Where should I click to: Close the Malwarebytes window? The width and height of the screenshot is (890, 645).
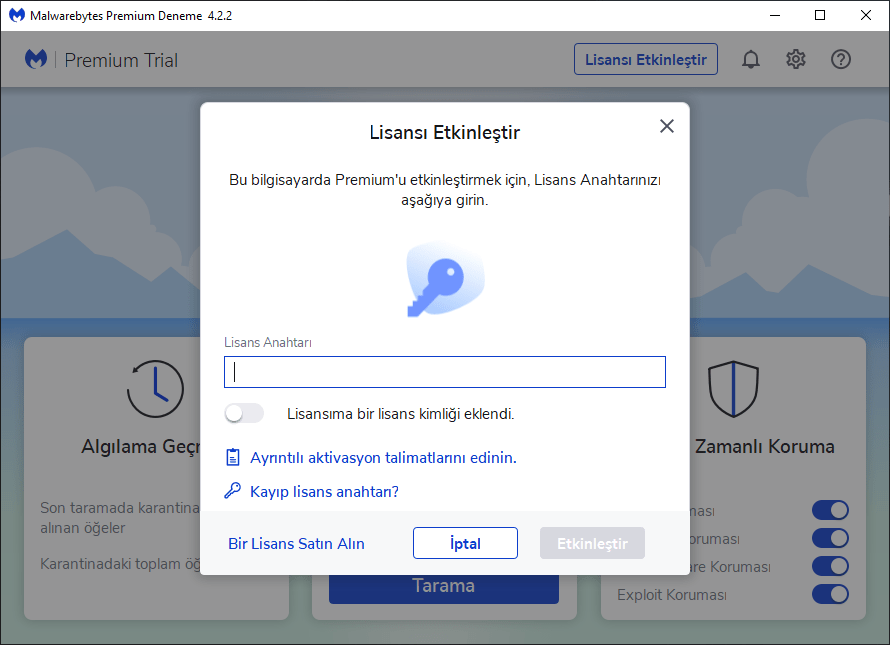(866, 15)
